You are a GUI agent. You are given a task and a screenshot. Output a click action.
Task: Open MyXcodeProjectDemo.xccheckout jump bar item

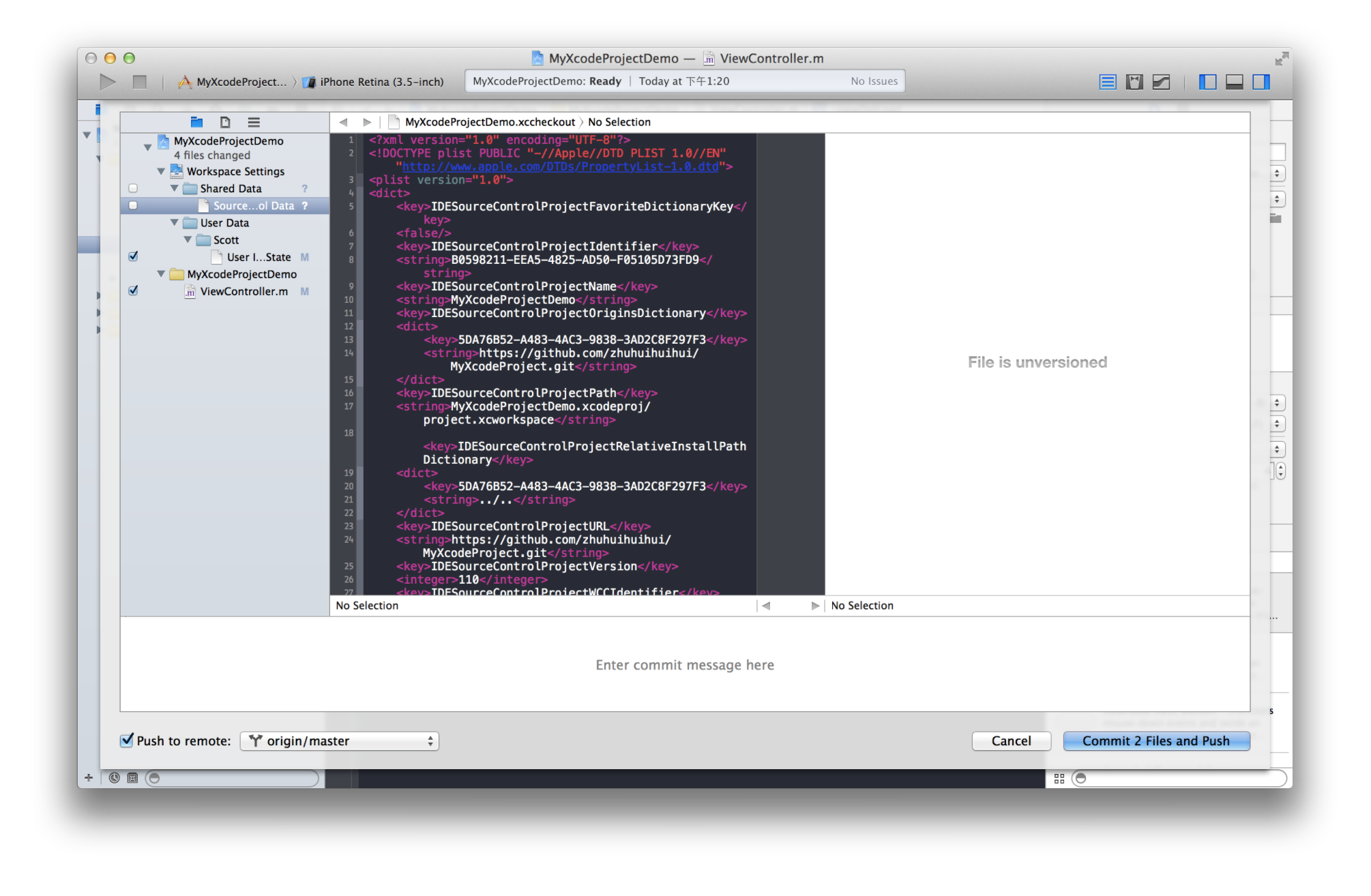(482, 122)
